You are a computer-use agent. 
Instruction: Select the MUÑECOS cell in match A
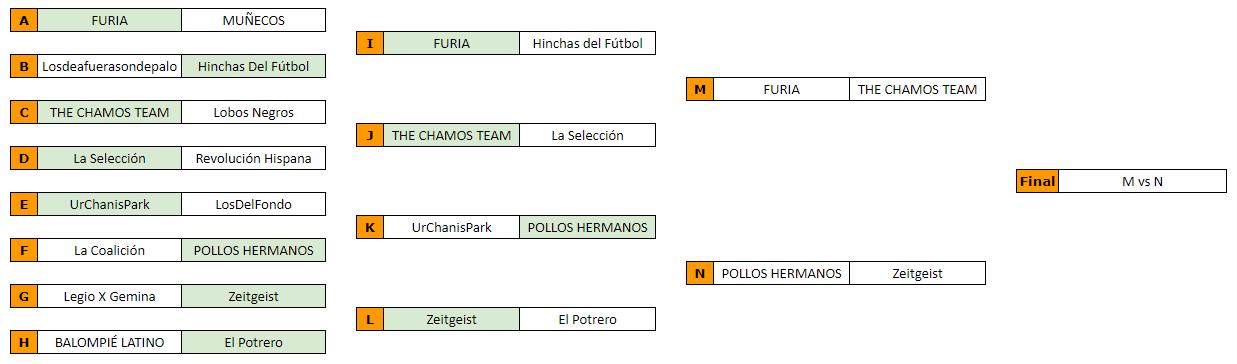point(254,20)
